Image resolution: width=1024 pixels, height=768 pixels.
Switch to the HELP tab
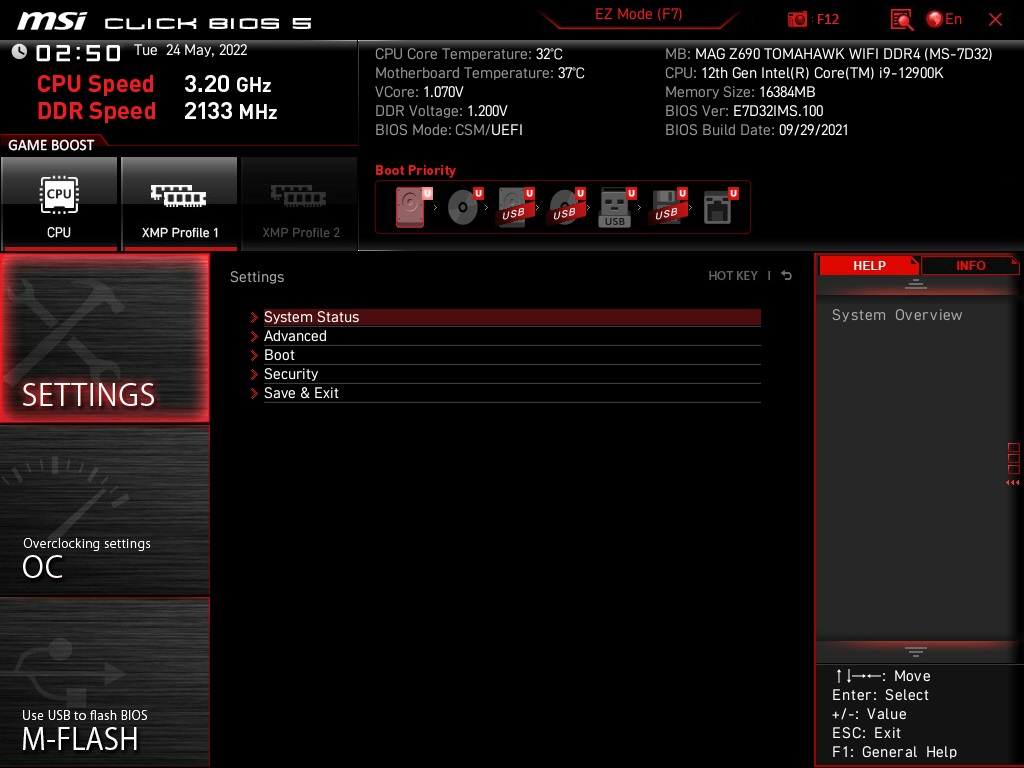[869, 266]
